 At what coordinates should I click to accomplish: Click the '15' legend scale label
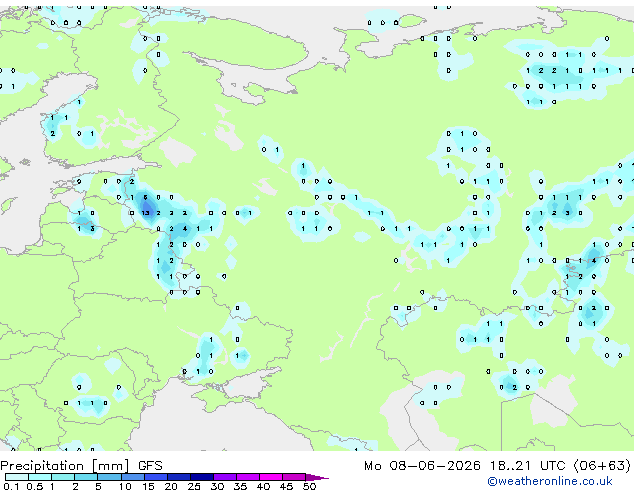coord(148,486)
